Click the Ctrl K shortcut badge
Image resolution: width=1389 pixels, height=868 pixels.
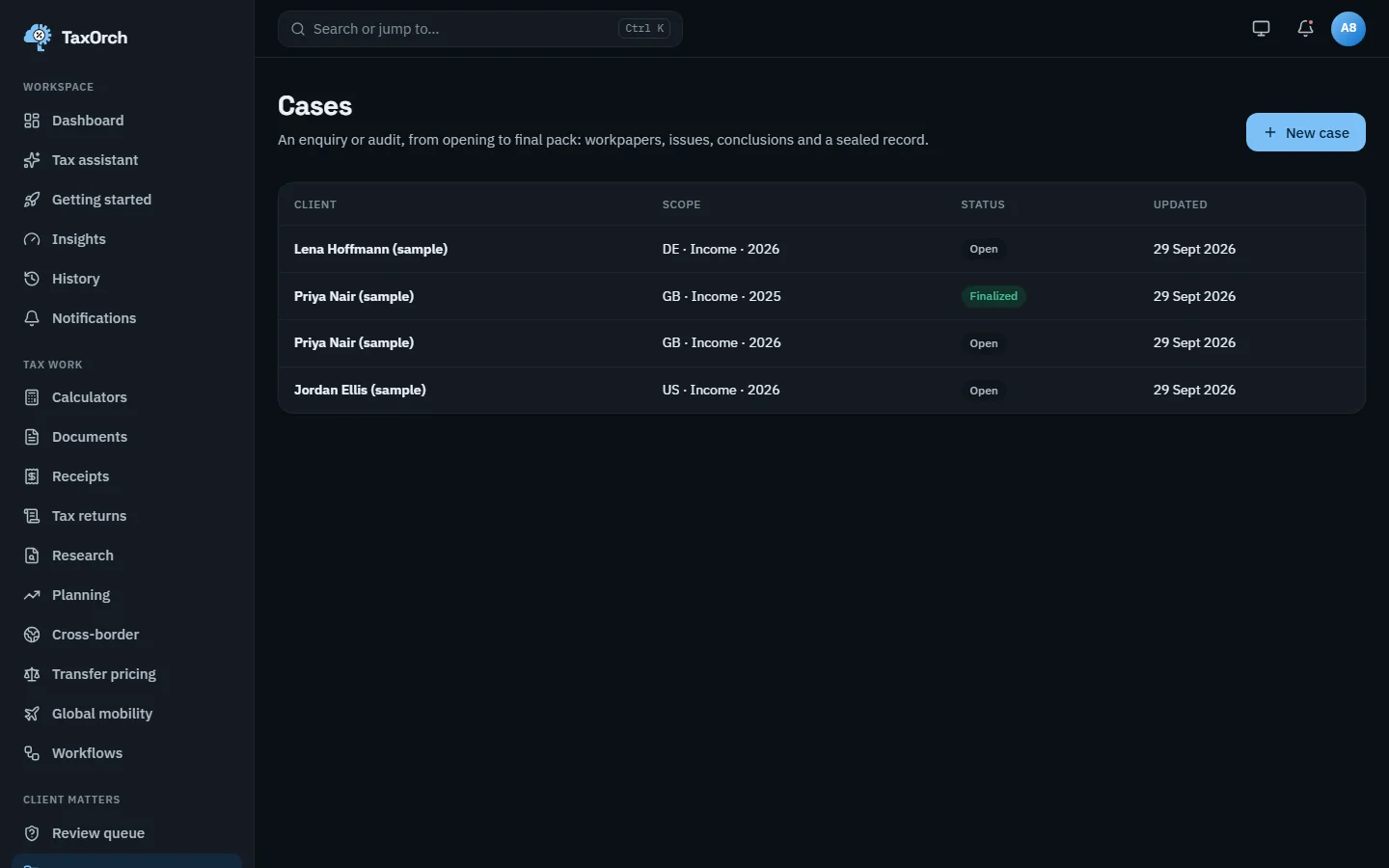(x=644, y=29)
